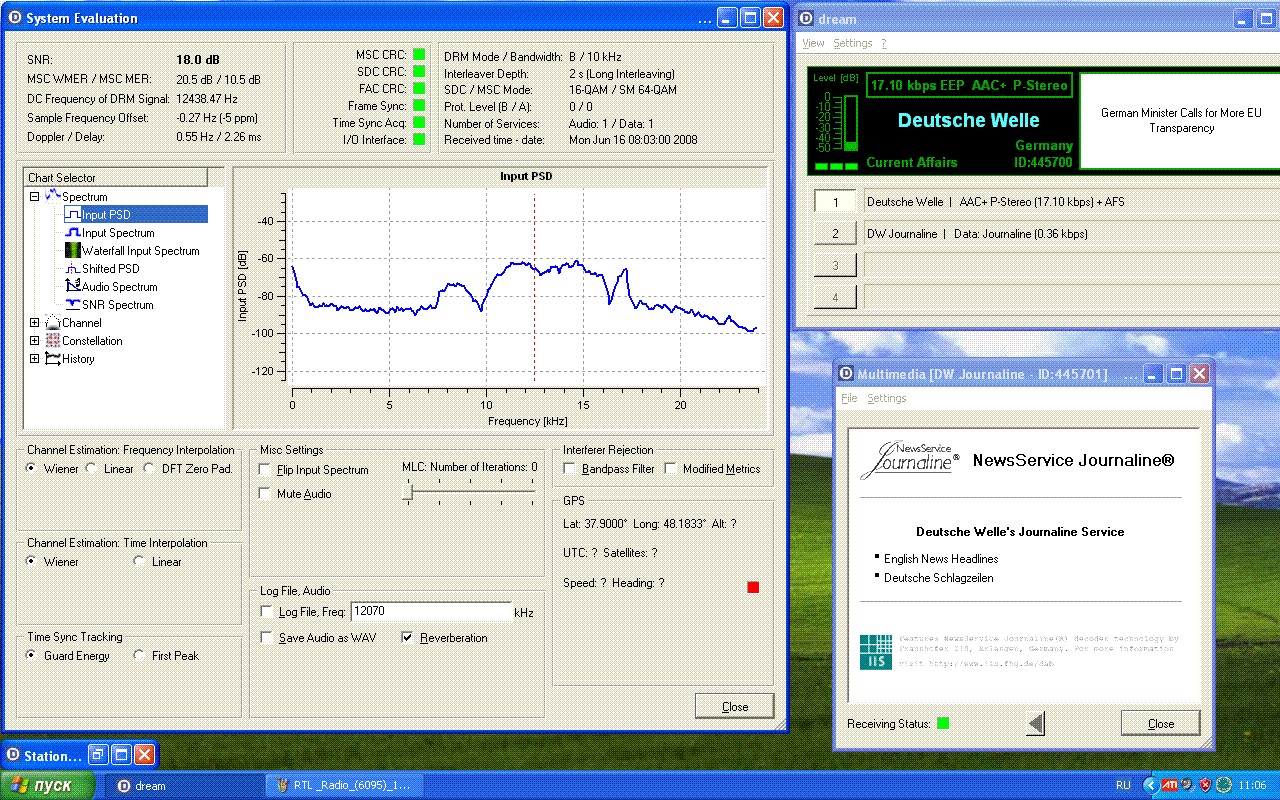Image resolution: width=1280 pixels, height=800 pixels.
Task: Select the Input Spectrum chart icon
Action: (x=73, y=232)
